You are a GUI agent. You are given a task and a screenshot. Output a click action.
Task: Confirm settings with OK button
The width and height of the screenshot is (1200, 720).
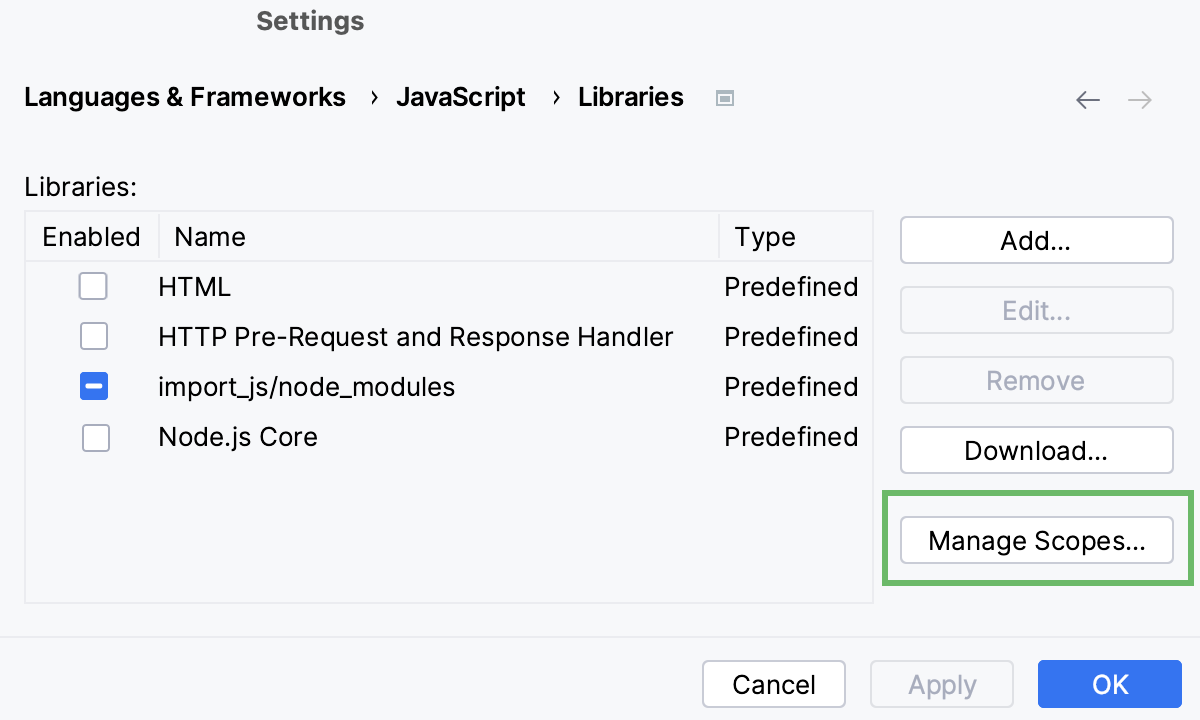tap(1110, 684)
